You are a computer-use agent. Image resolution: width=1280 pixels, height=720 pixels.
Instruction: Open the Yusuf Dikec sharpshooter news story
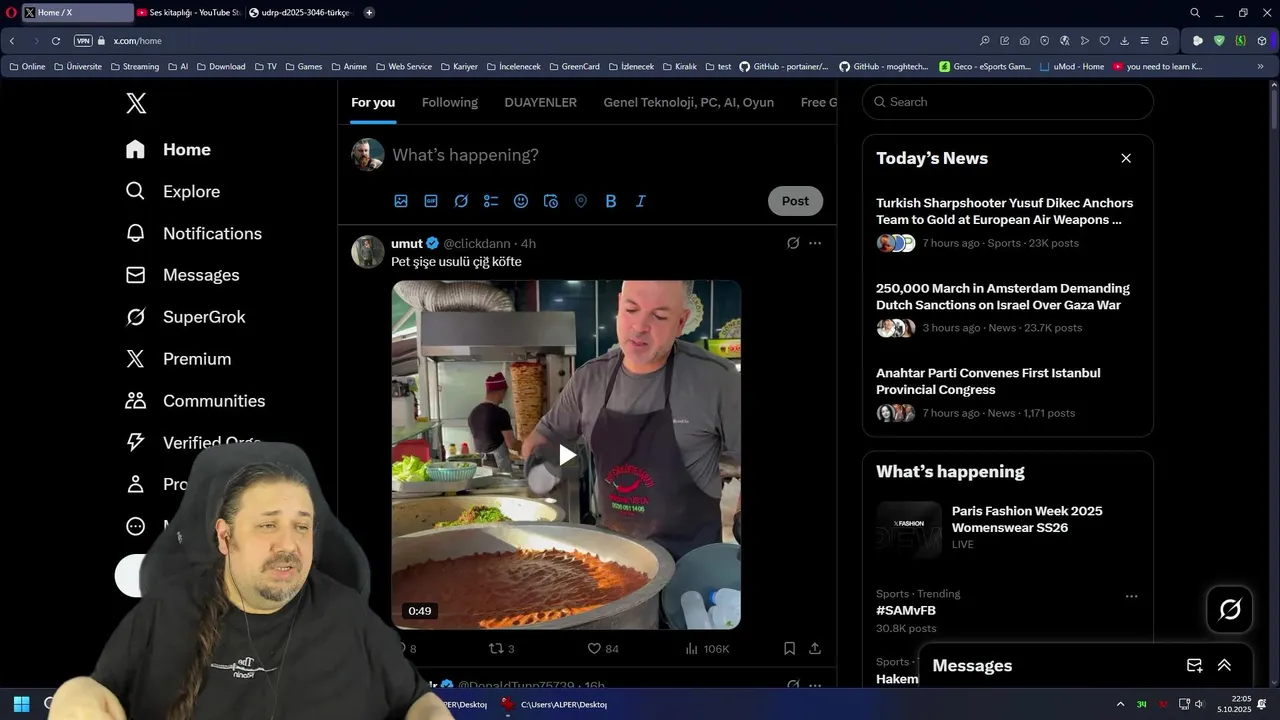click(1005, 222)
